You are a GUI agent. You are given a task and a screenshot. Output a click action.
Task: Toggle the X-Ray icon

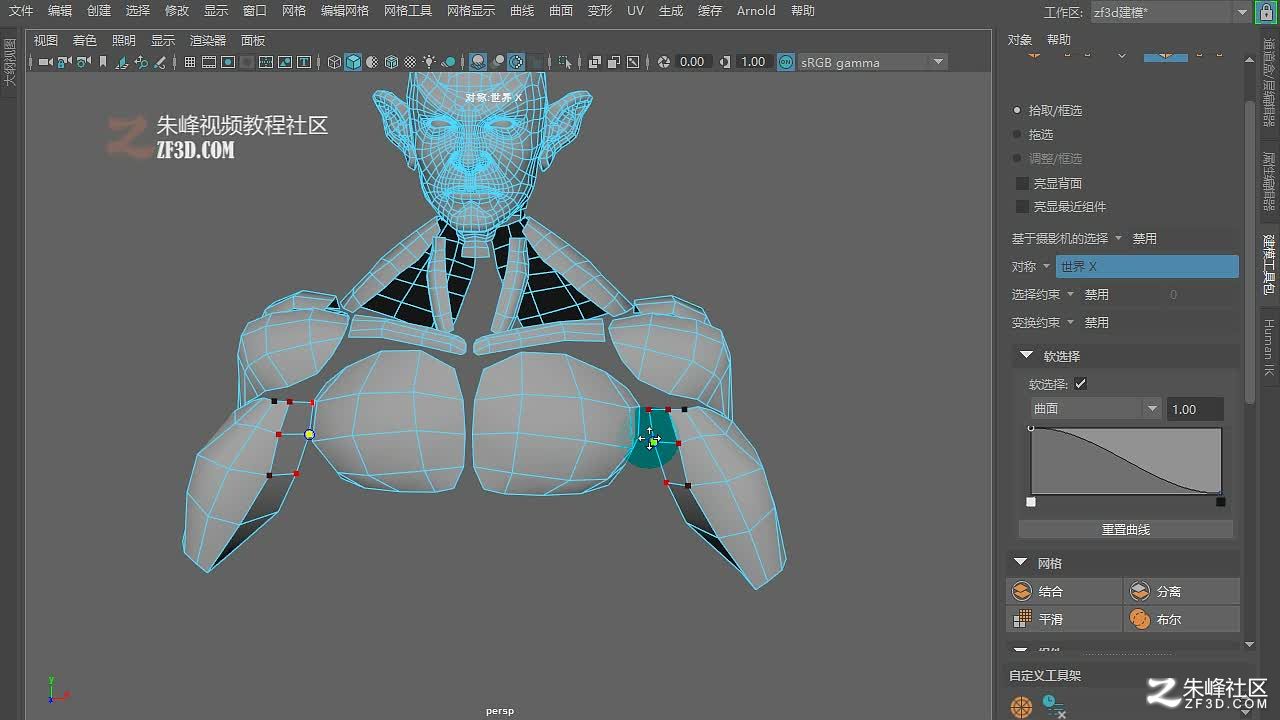point(595,62)
